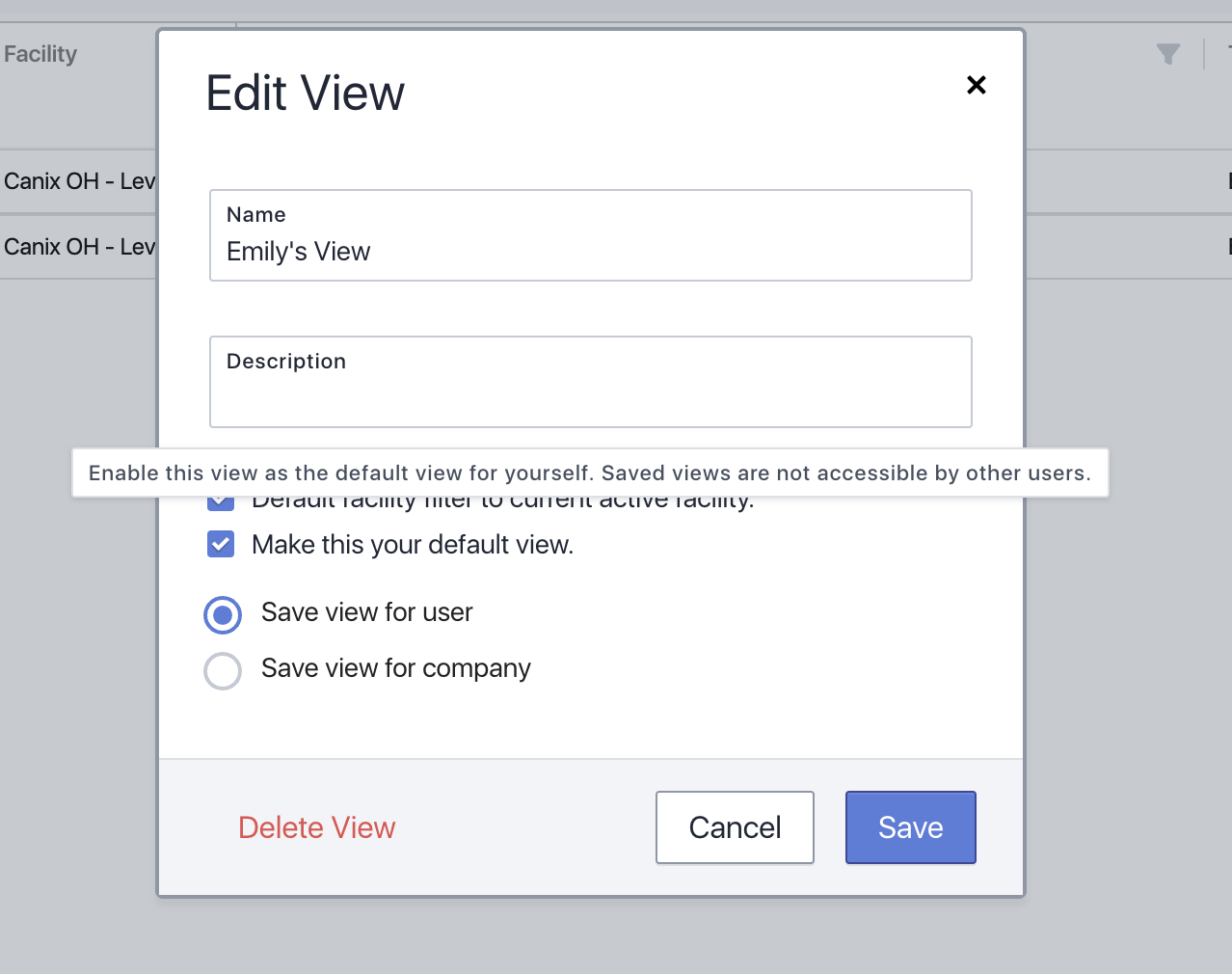Toggle the partially hidden default facility filter checkbox
1232x974 pixels.
tap(221, 502)
